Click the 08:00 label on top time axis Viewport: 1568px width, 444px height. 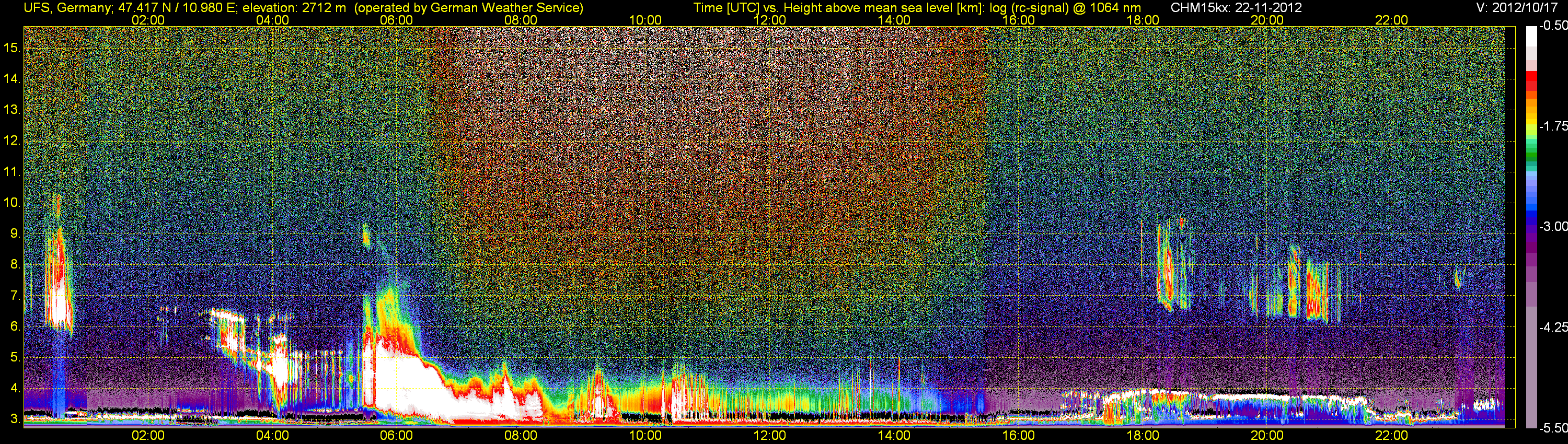point(521,20)
